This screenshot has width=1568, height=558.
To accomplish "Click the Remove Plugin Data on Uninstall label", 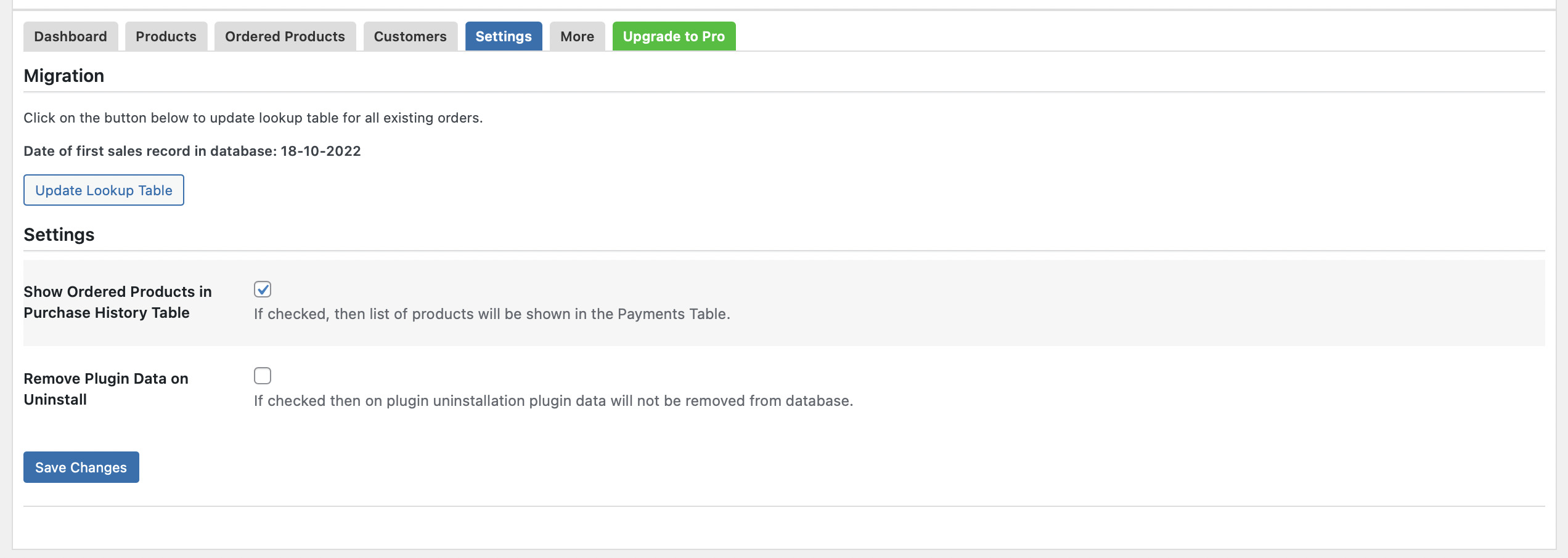I will (x=106, y=389).
